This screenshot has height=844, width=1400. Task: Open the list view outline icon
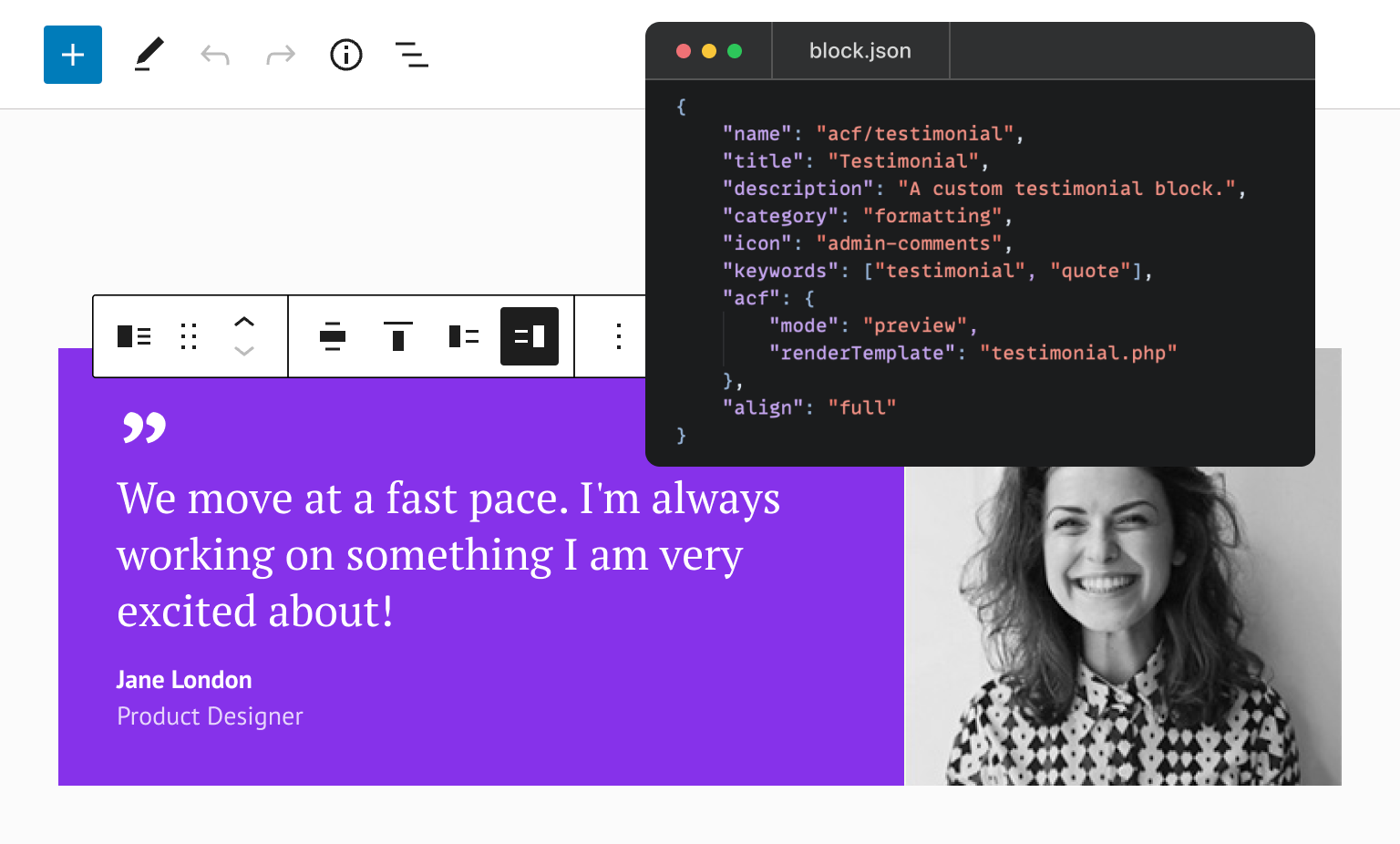point(412,55)
